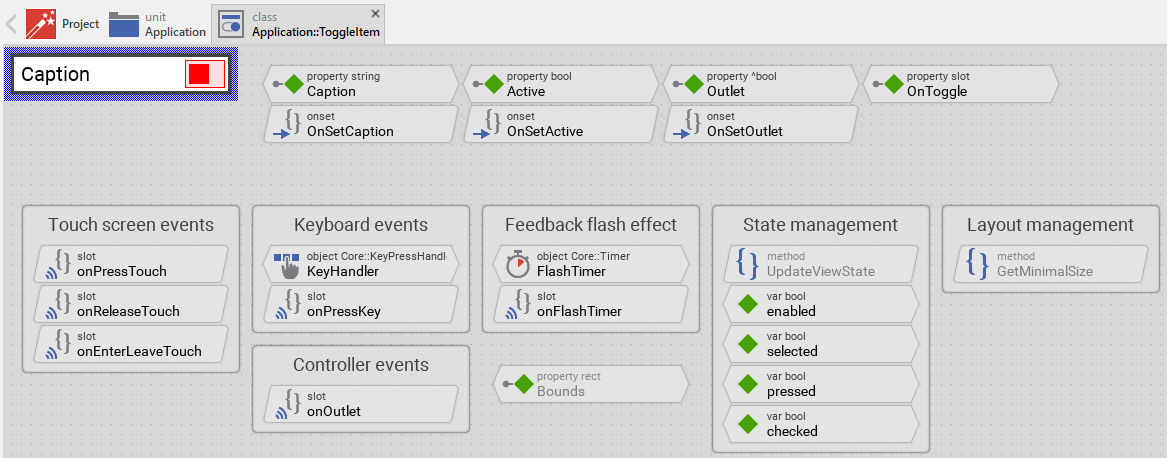Click the green diamond of Caption property
This screenshot has width=1167, height=458.
pos(293,84)
